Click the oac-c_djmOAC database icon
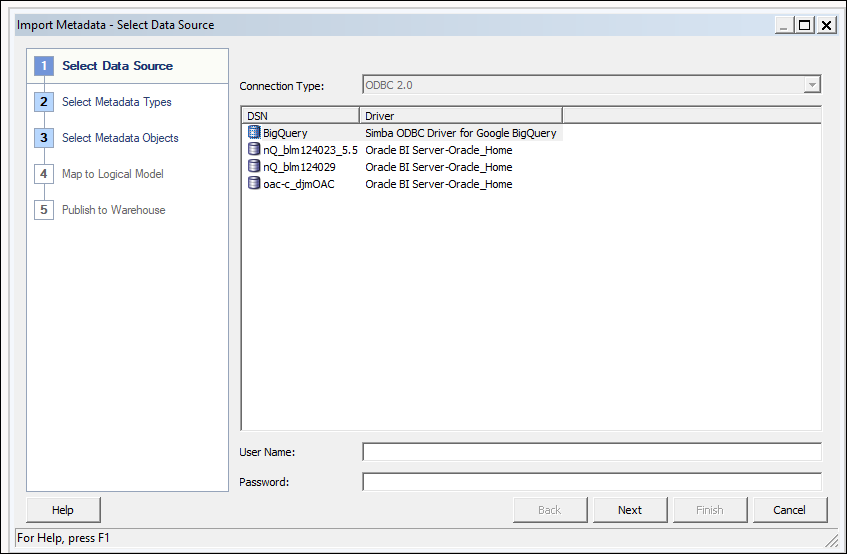The height and width of the screenshot is (554, 847). click(254, 183)
